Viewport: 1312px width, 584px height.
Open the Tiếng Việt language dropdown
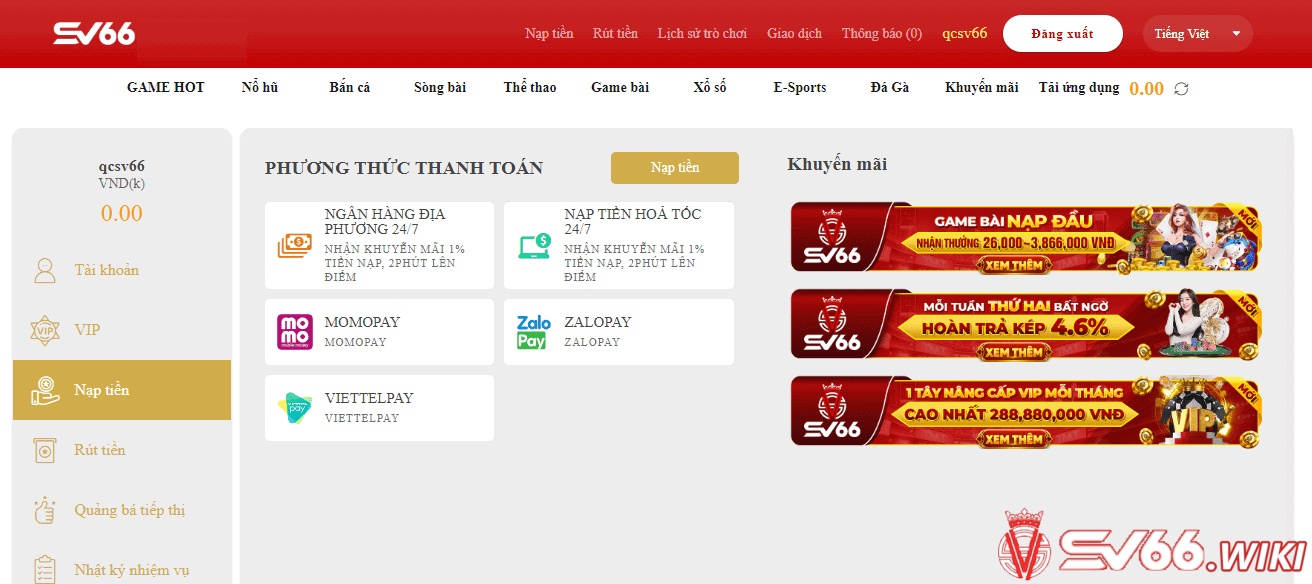[1197, 34]
